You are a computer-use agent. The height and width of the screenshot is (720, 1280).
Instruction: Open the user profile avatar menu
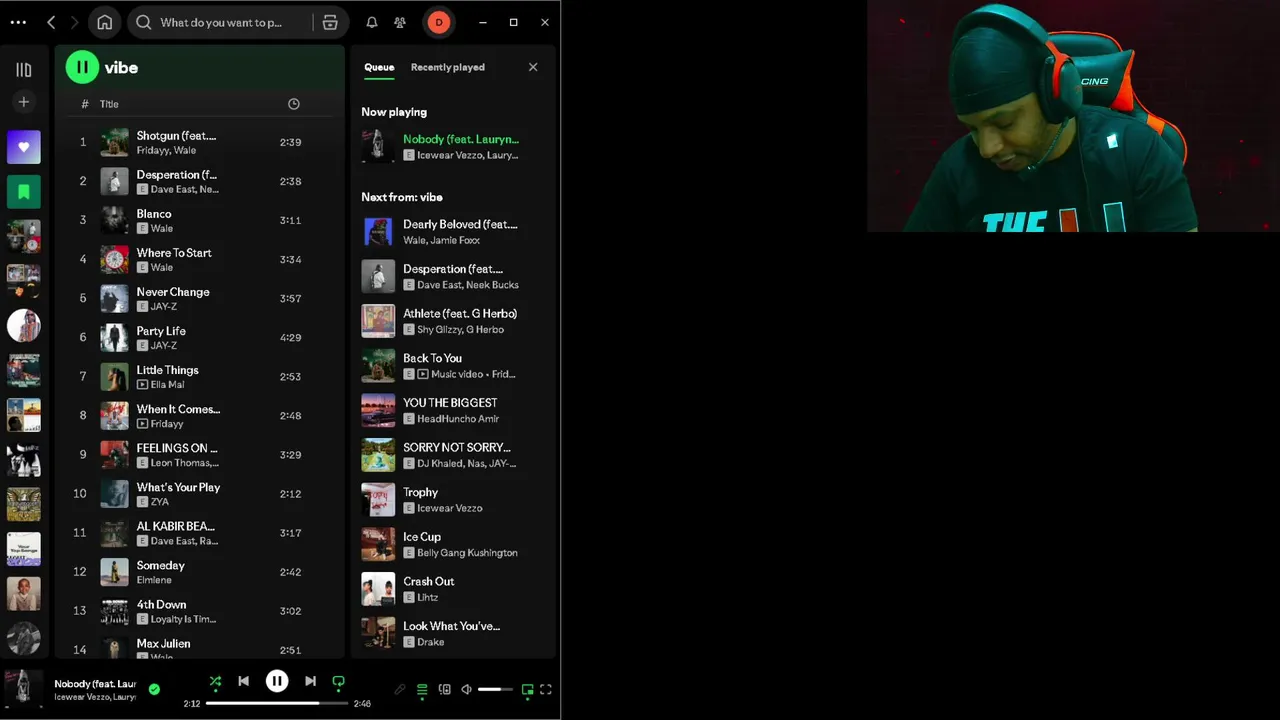(x=438, y=22)
